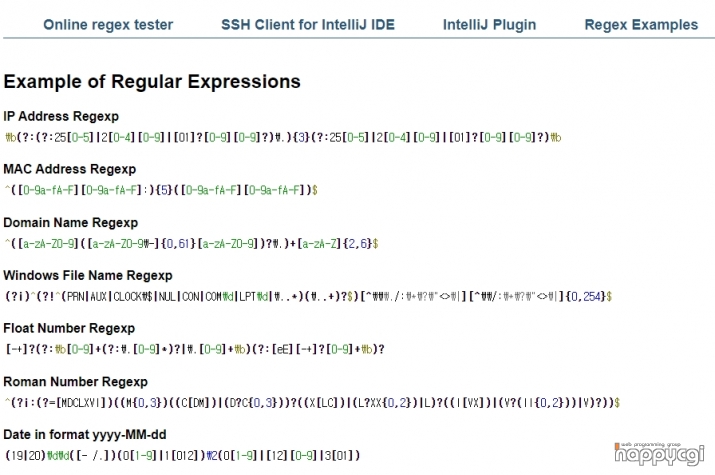Screen dimensions: 715x475
Task: Click the Date in format yyyy-MM-dd heading
Action: [x=85, y=434]
